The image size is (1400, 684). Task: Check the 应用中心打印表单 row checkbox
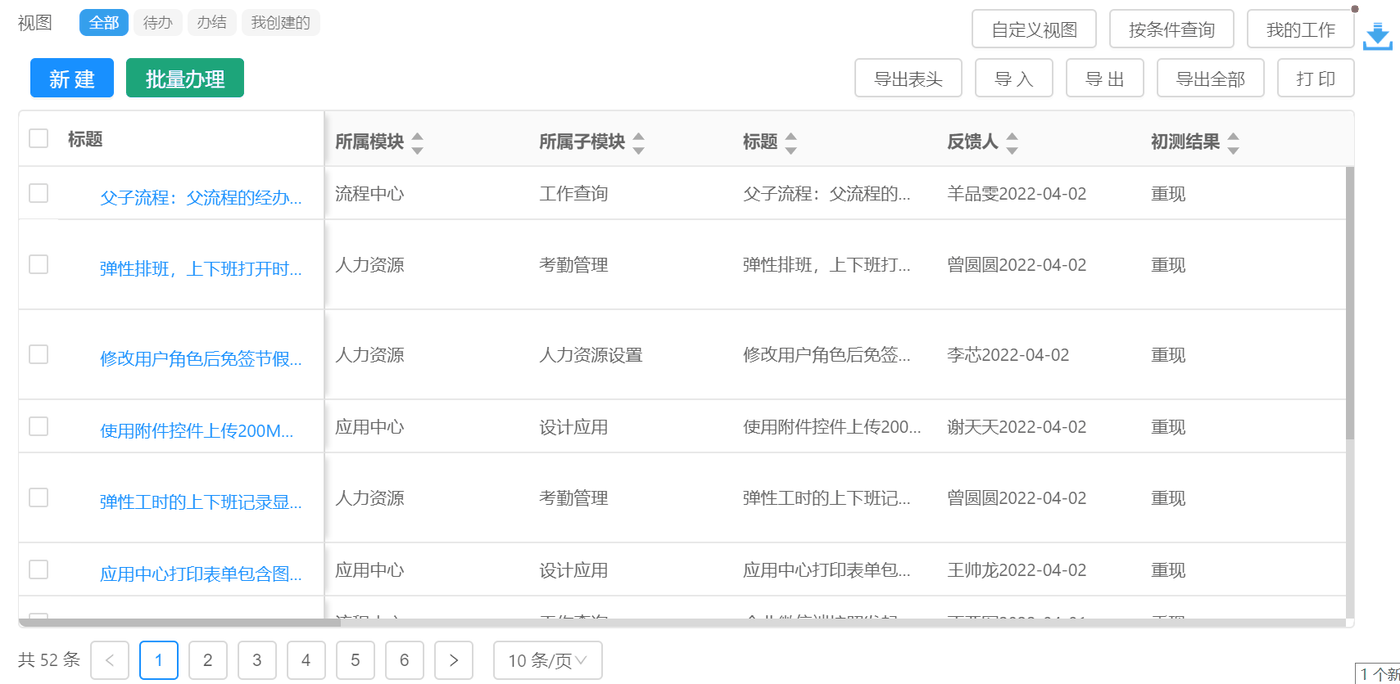click(38, 569)
